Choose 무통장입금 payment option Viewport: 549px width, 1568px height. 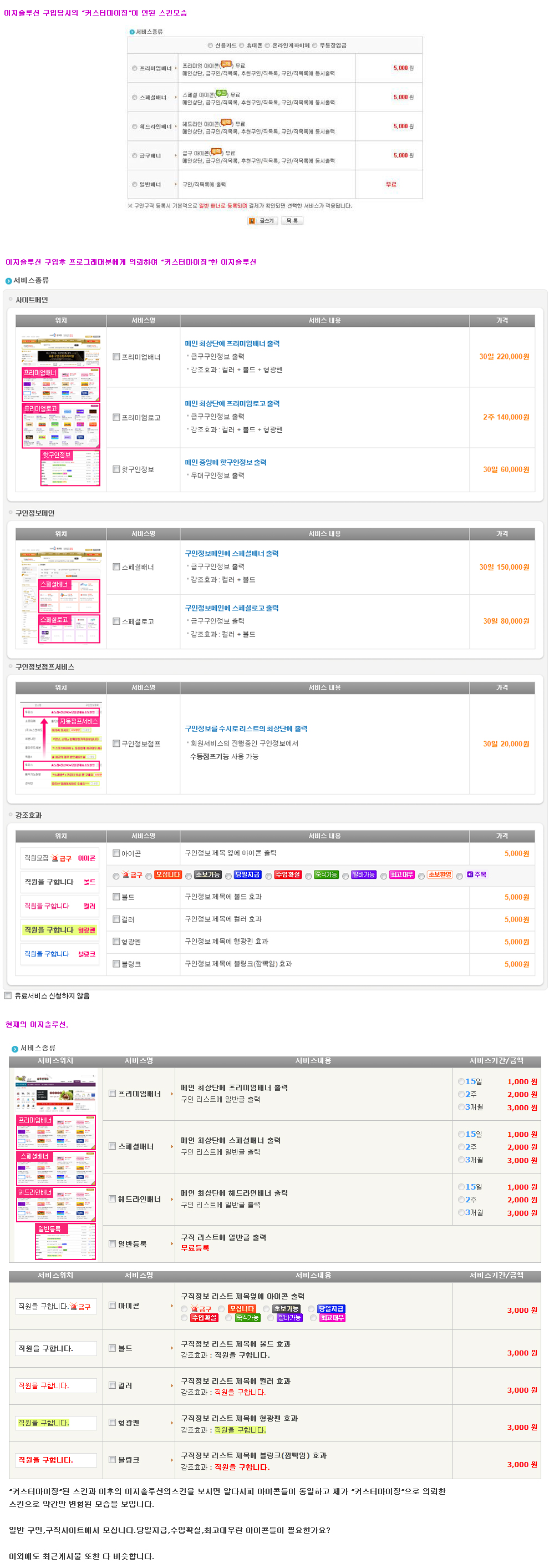[314, 45]
